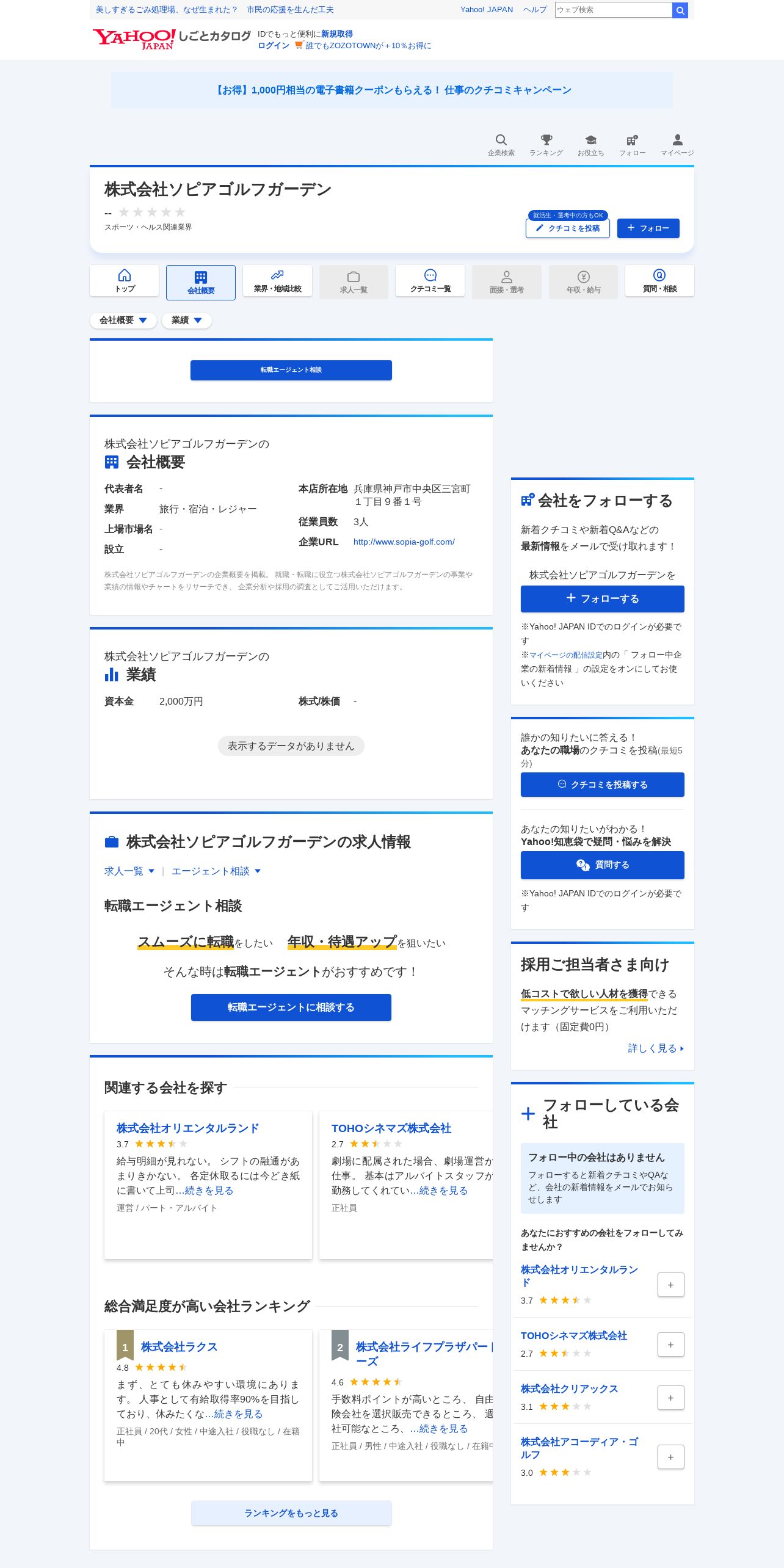Open the ヘルプ link

(x=535, y=10)
